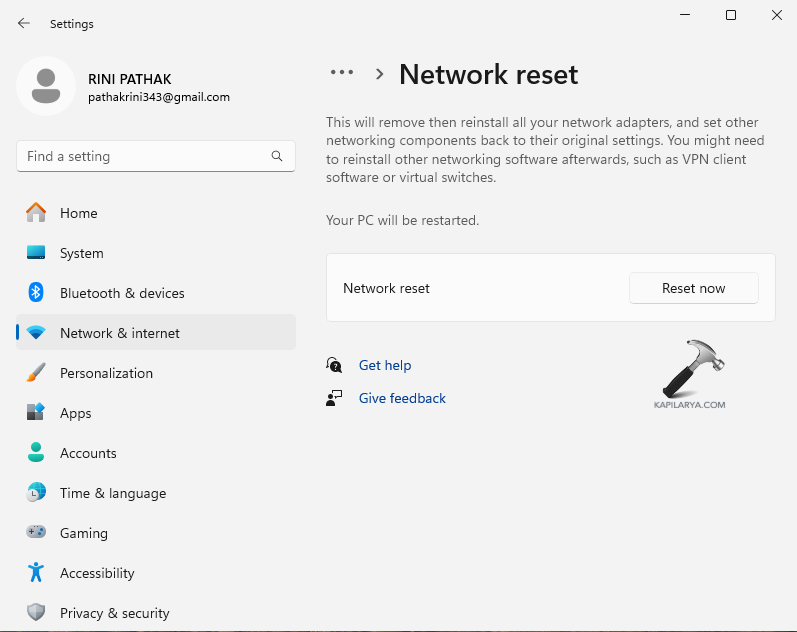Open the Time & language category
Screen dimensions: 797x632
[x=112, y=493]
